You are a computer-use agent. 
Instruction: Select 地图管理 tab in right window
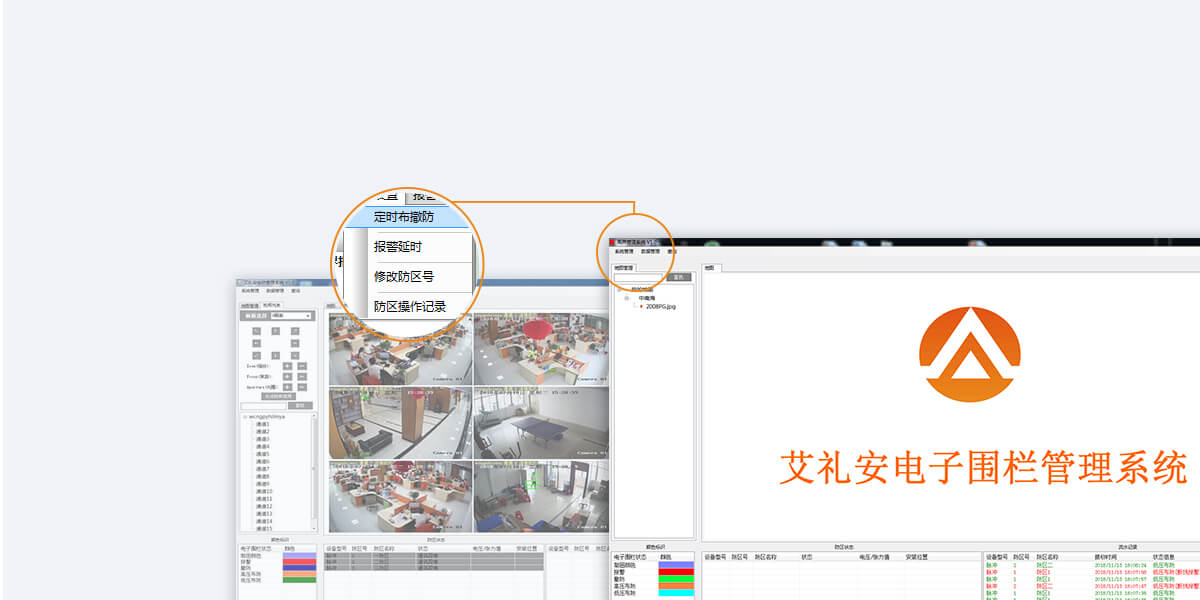[x=624, y=268]
